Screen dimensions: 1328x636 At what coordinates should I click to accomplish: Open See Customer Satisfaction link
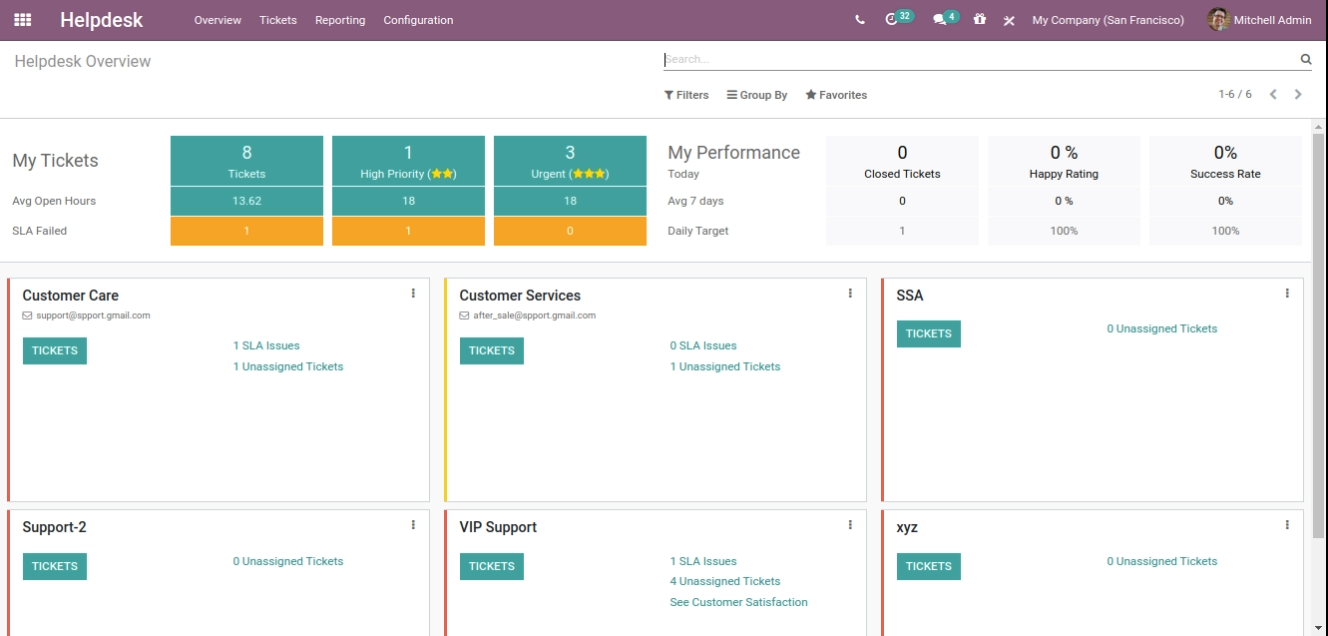tap(738, 602)
